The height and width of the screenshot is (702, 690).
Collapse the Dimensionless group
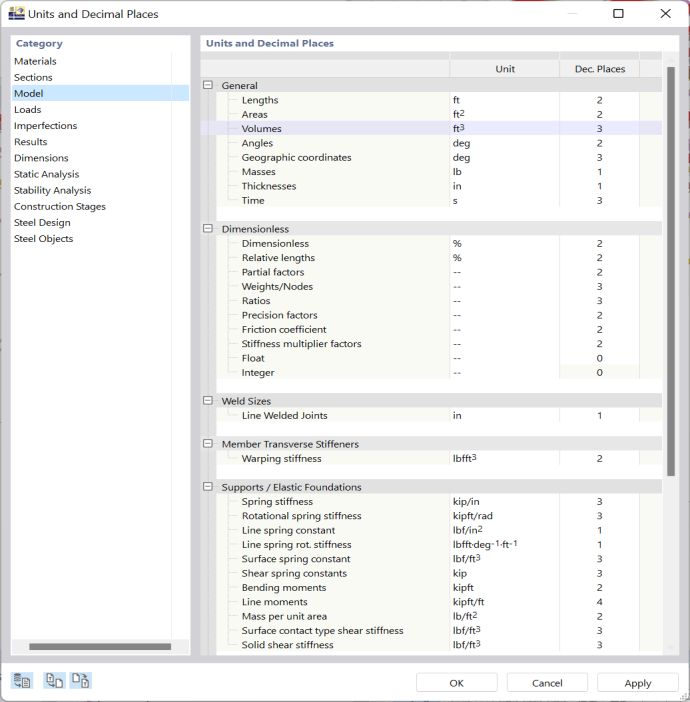[208, 229]
